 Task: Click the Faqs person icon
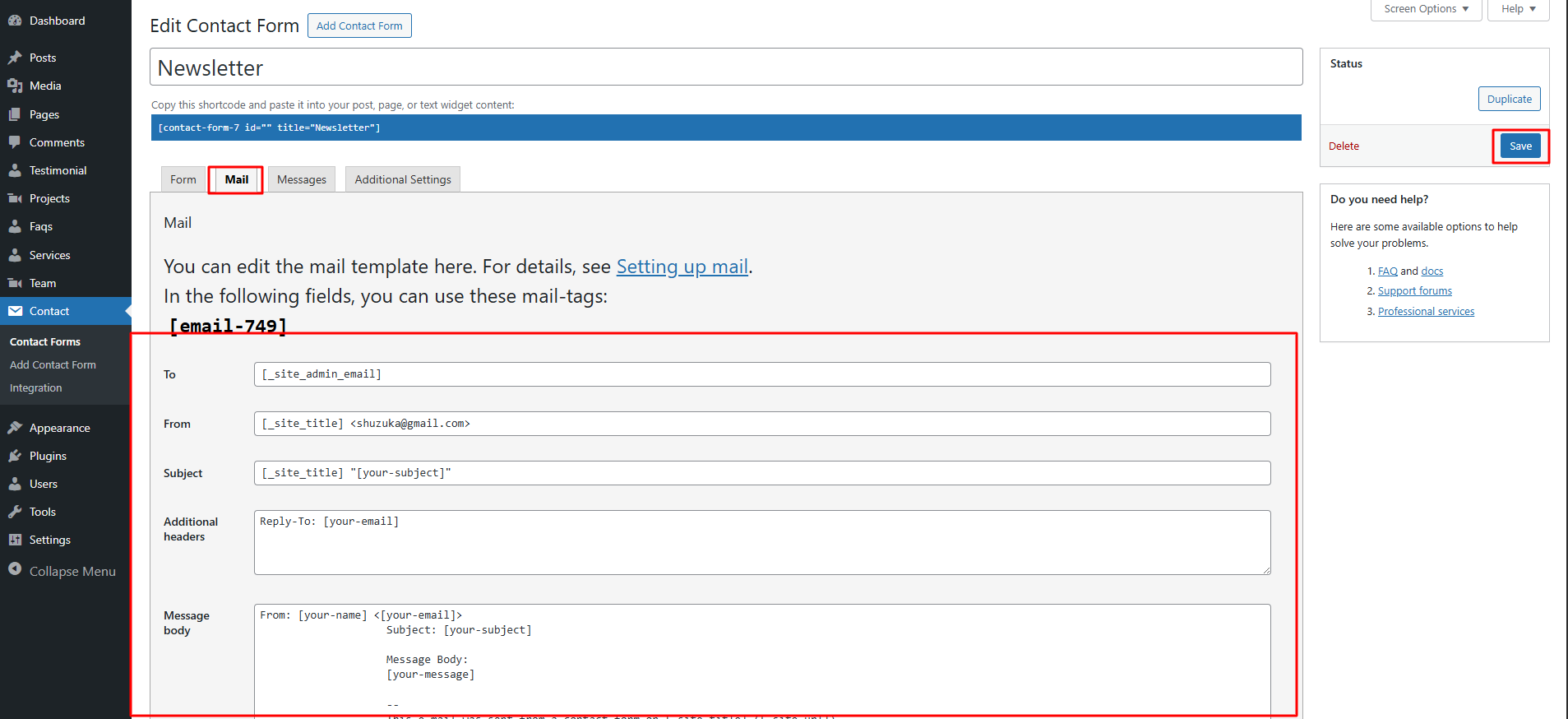tap(15, 226)
